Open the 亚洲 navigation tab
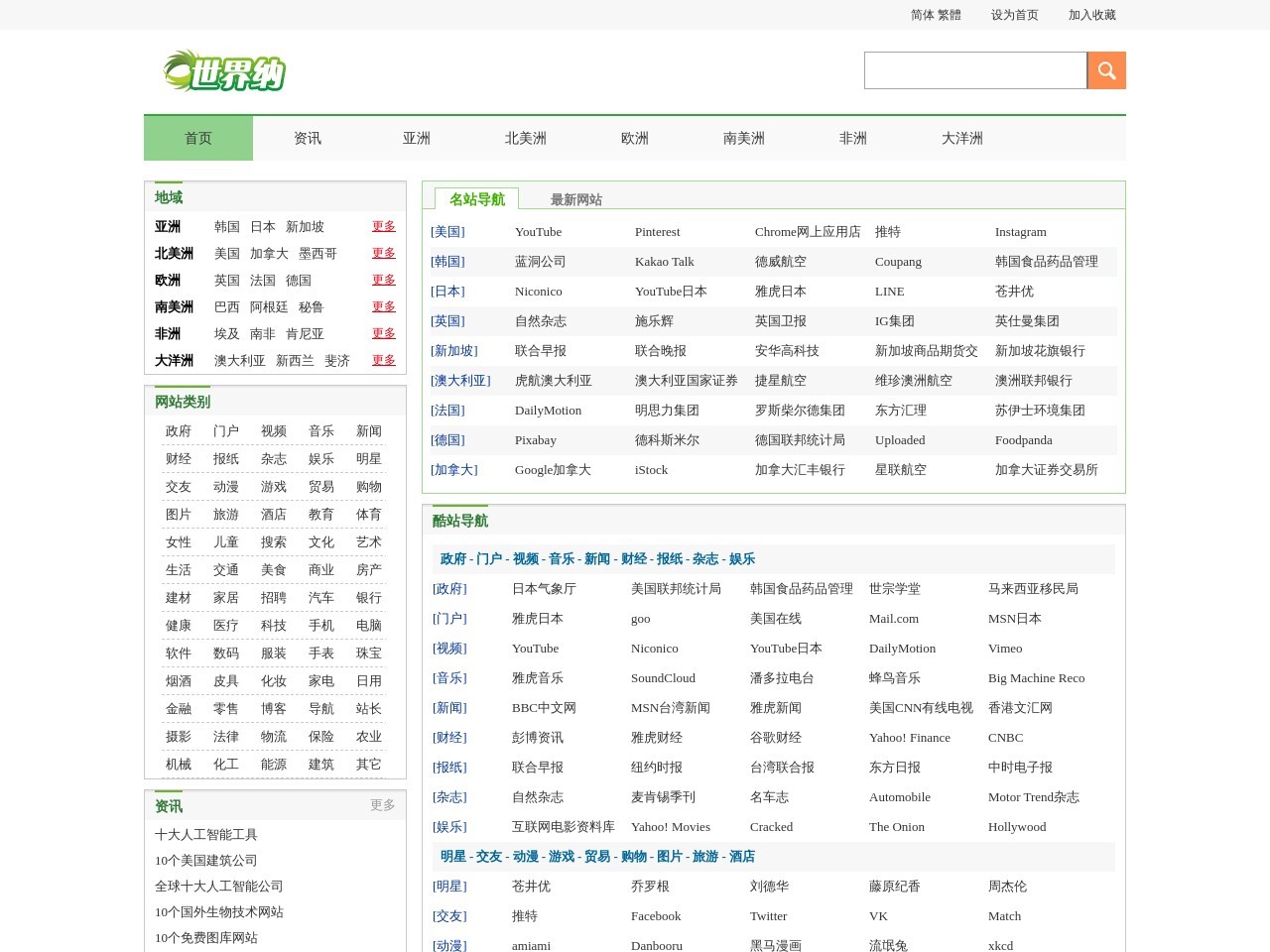Viewport: 1270px width, 952px height. click(x=417, y=138)
